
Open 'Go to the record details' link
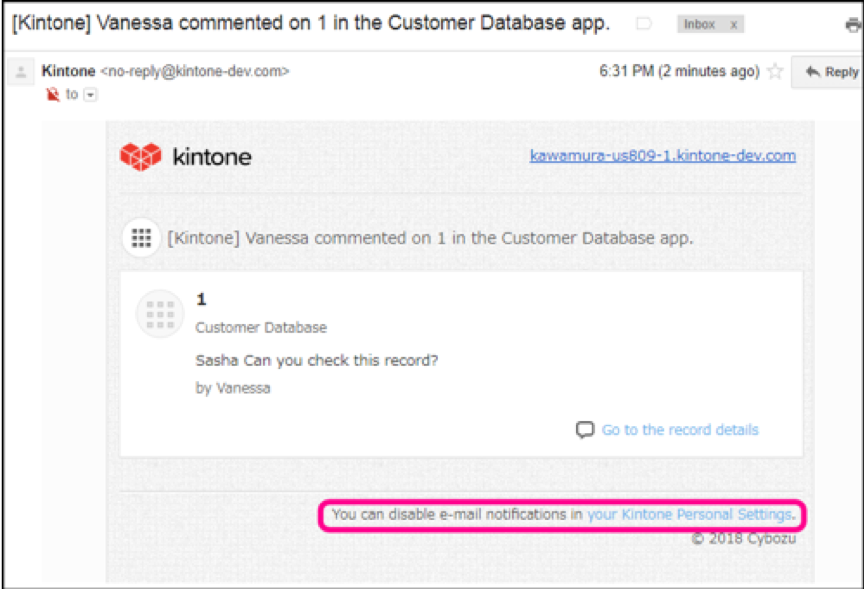point(680,430)
